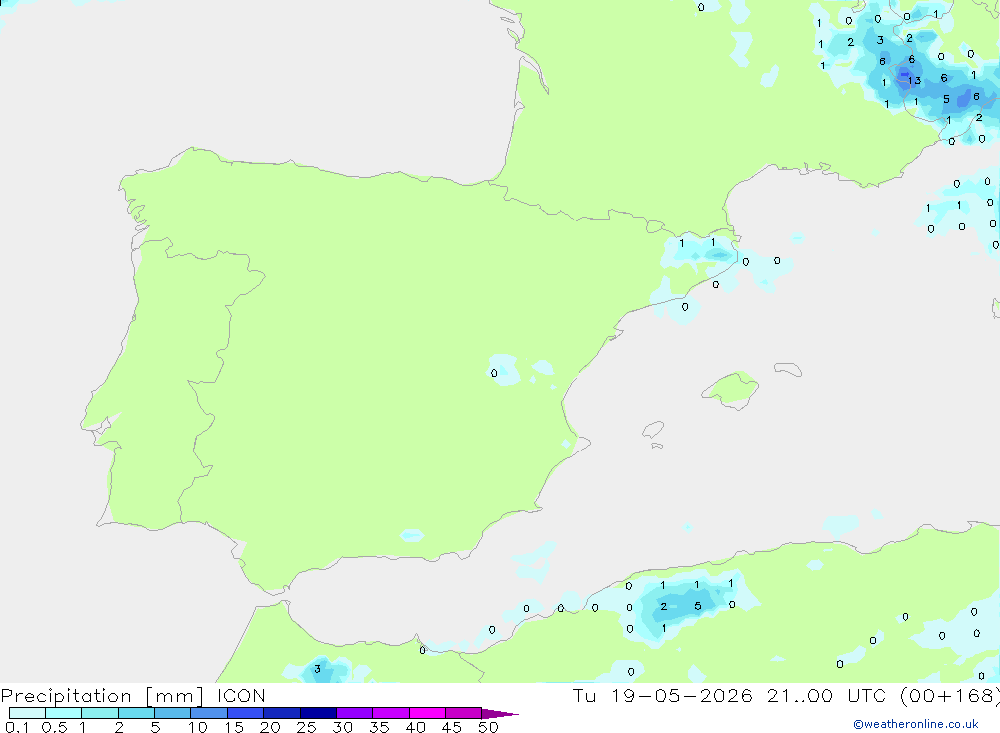Pick the 25–30 mm navy legend swatch
The height and width of the screenshot is (733, 1000).
(x=318, y=713)
